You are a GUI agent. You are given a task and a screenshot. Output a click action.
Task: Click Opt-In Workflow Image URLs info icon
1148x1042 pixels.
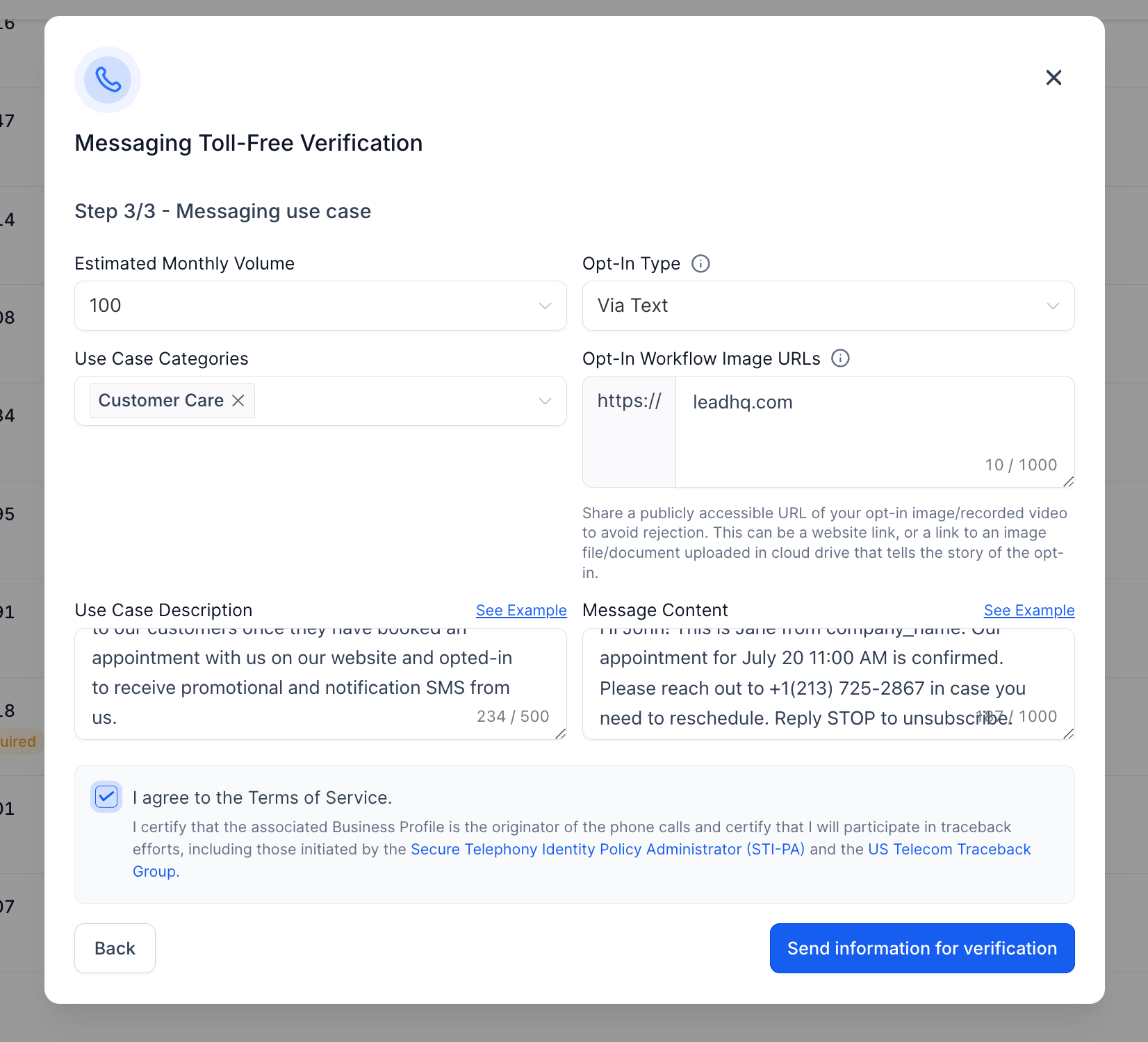[x=840, y=358]
